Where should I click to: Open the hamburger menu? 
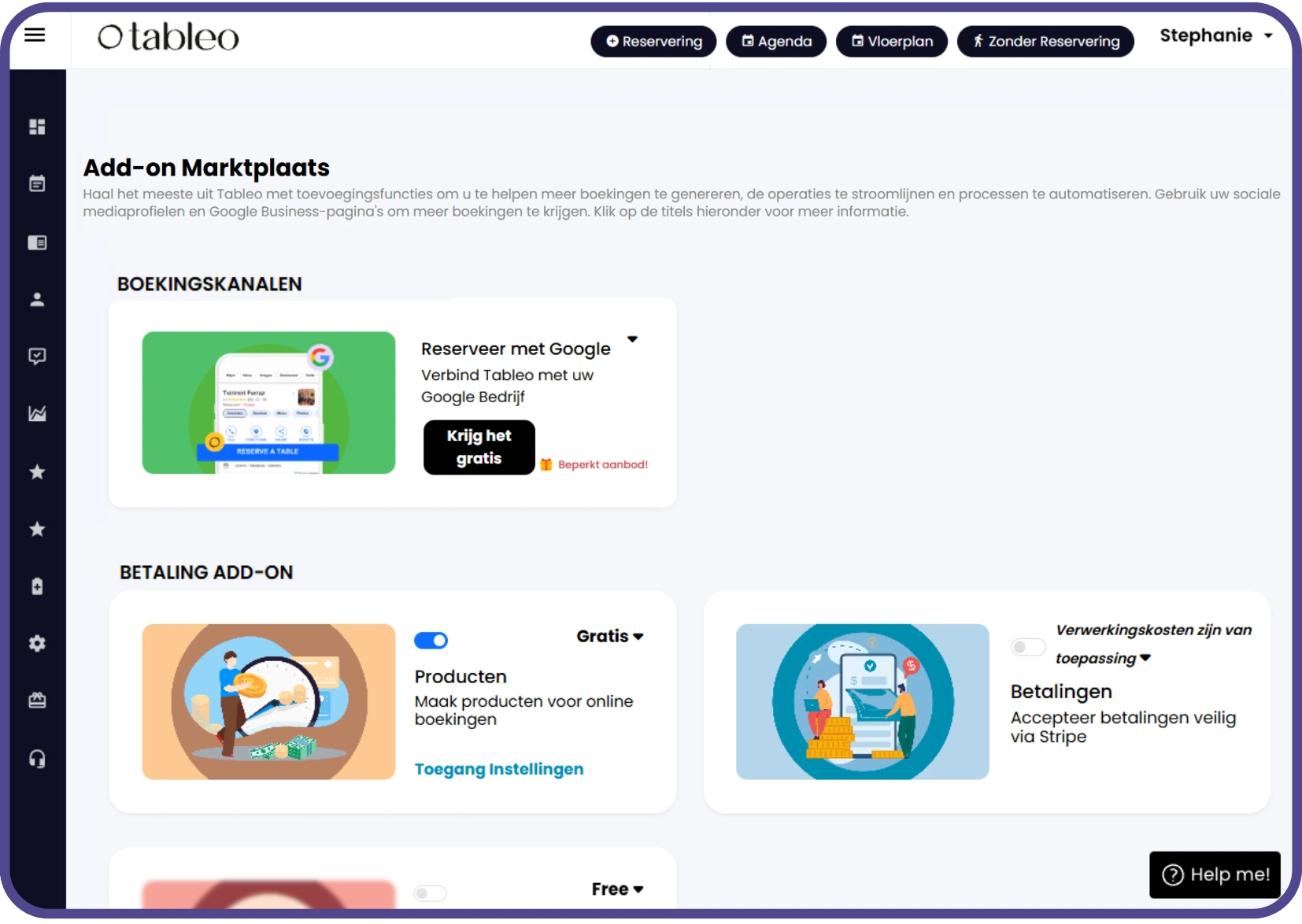pyautogui.click(x=35, y=35)
